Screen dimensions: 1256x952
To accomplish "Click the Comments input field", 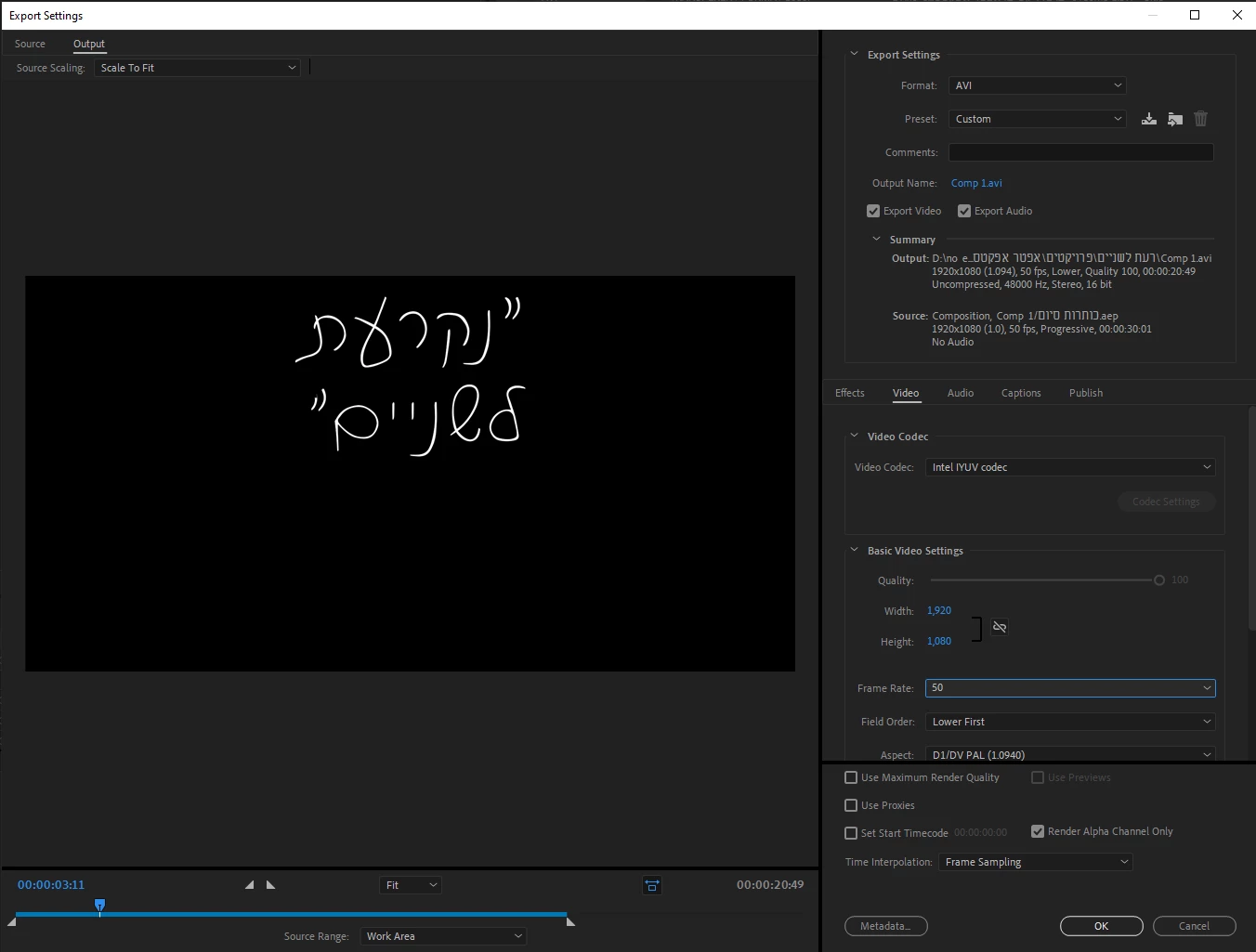I will [x=1080, y=152].
